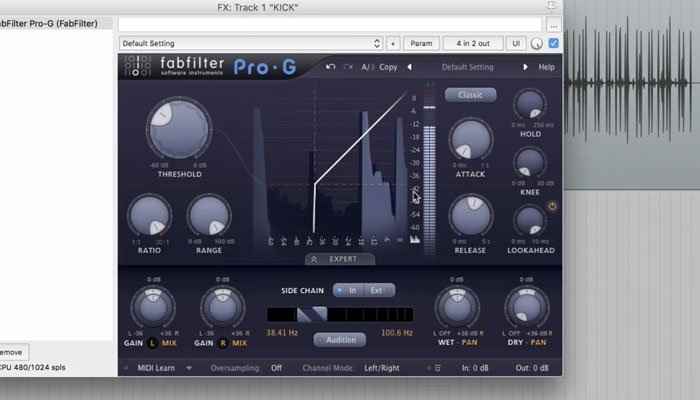This screenshot has width=700, height=400.
Task: Click the level display scale icon
Action: 415,240
